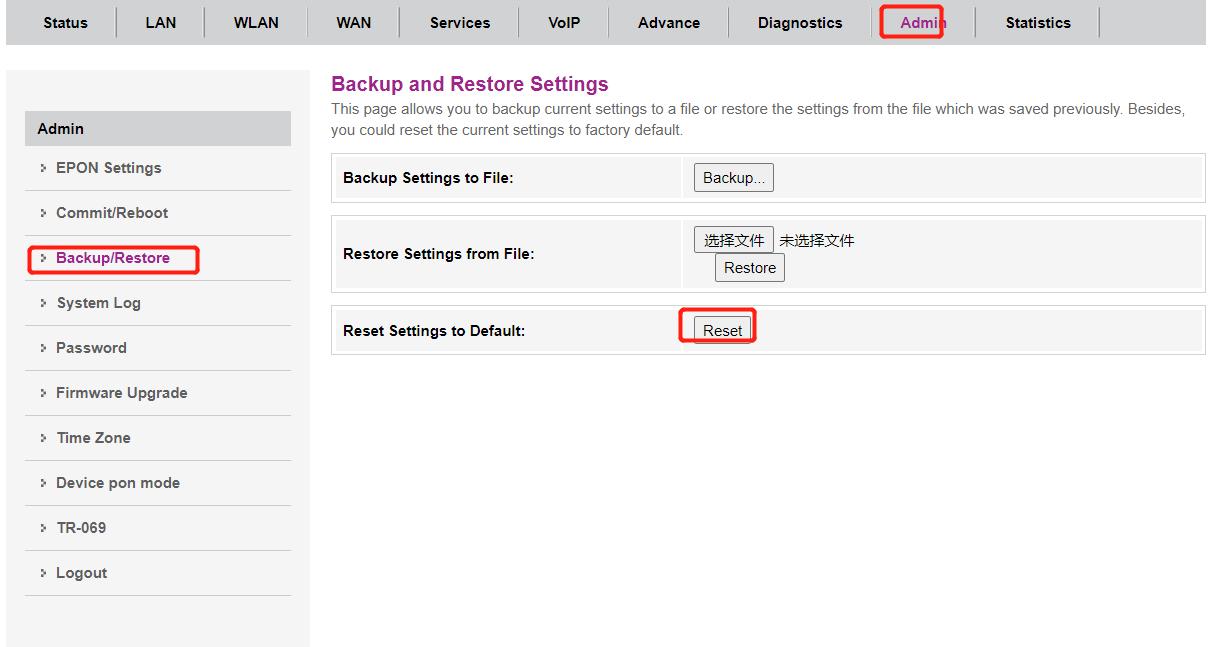Screen dimensions: 1210x647
Task: Open the Status tab
Action: pos(65,23)
